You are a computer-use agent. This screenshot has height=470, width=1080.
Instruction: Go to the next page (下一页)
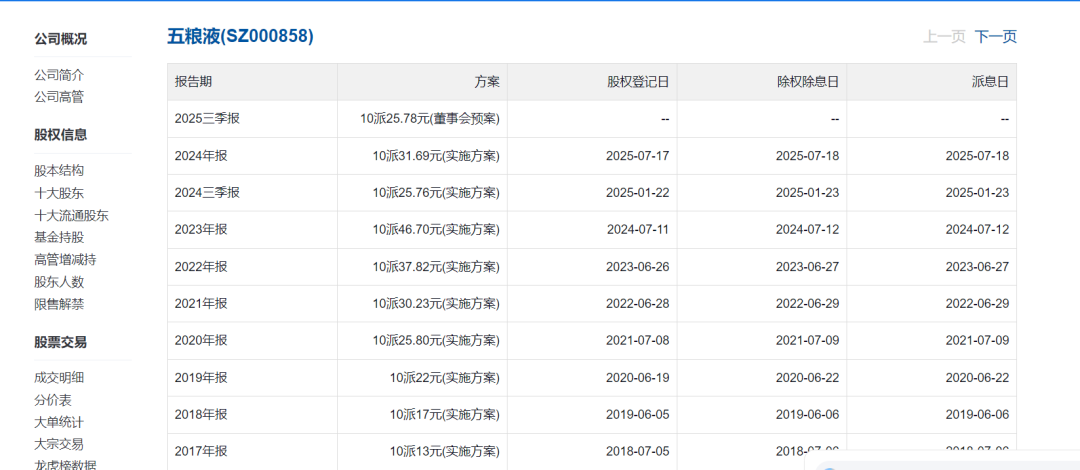pyautogui.click(x=995, y=37)
